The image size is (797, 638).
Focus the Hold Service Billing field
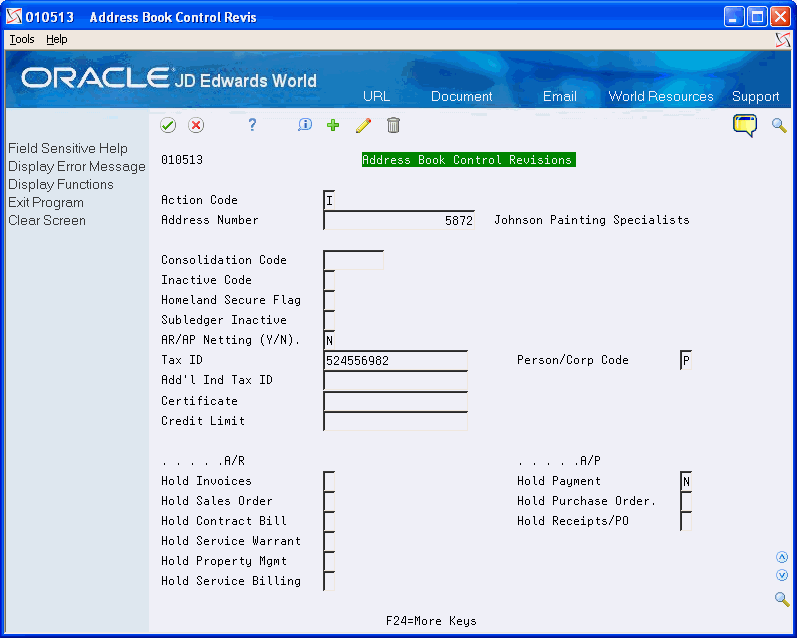point(329,581)
